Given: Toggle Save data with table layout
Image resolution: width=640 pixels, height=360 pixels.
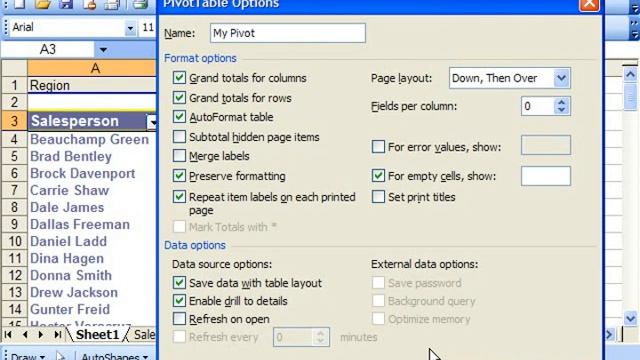Looking at the screenshot, I should coord(179,282).
